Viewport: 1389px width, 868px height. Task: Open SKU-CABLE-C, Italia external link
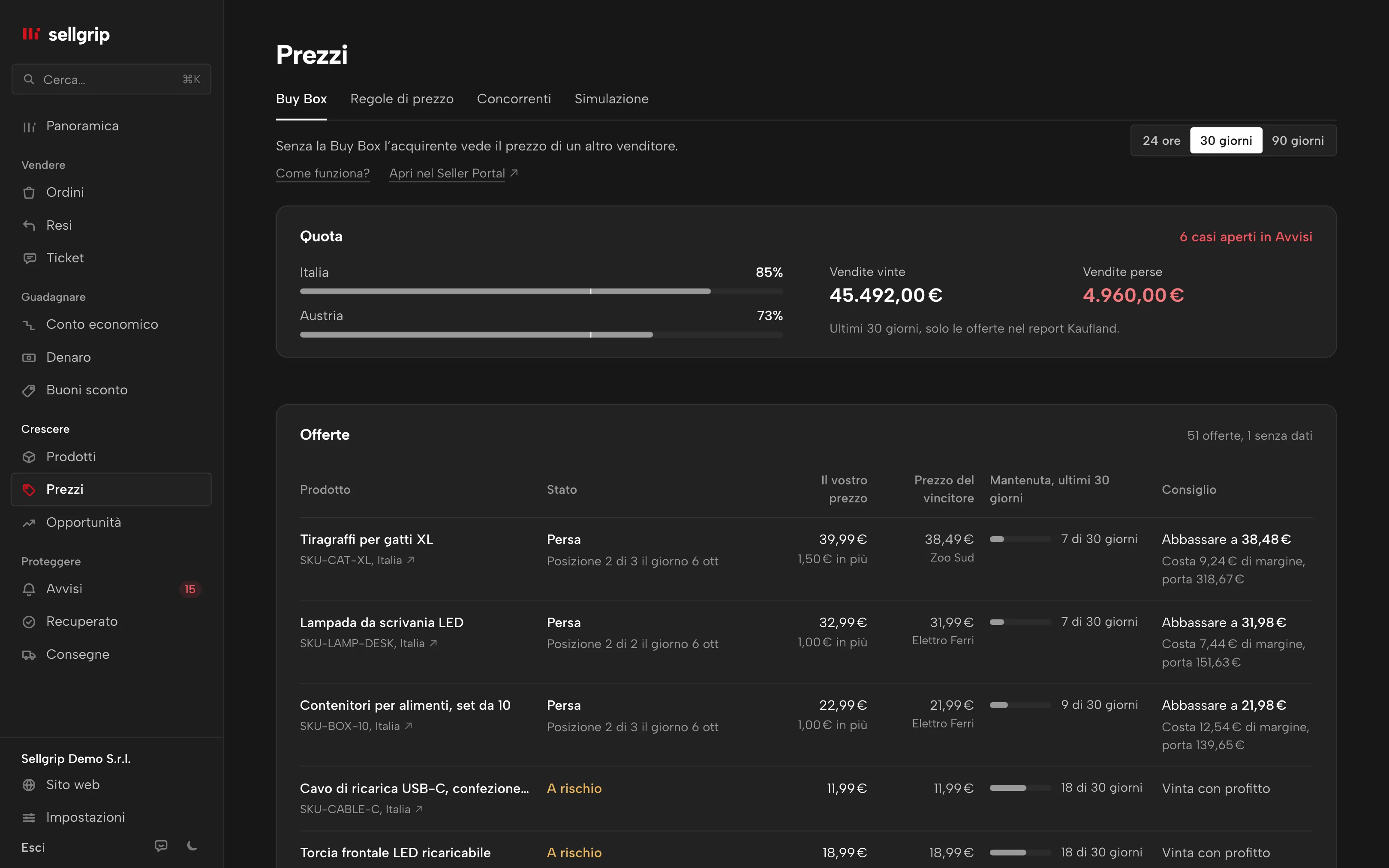pyautogui.click(x=361, y=809)
